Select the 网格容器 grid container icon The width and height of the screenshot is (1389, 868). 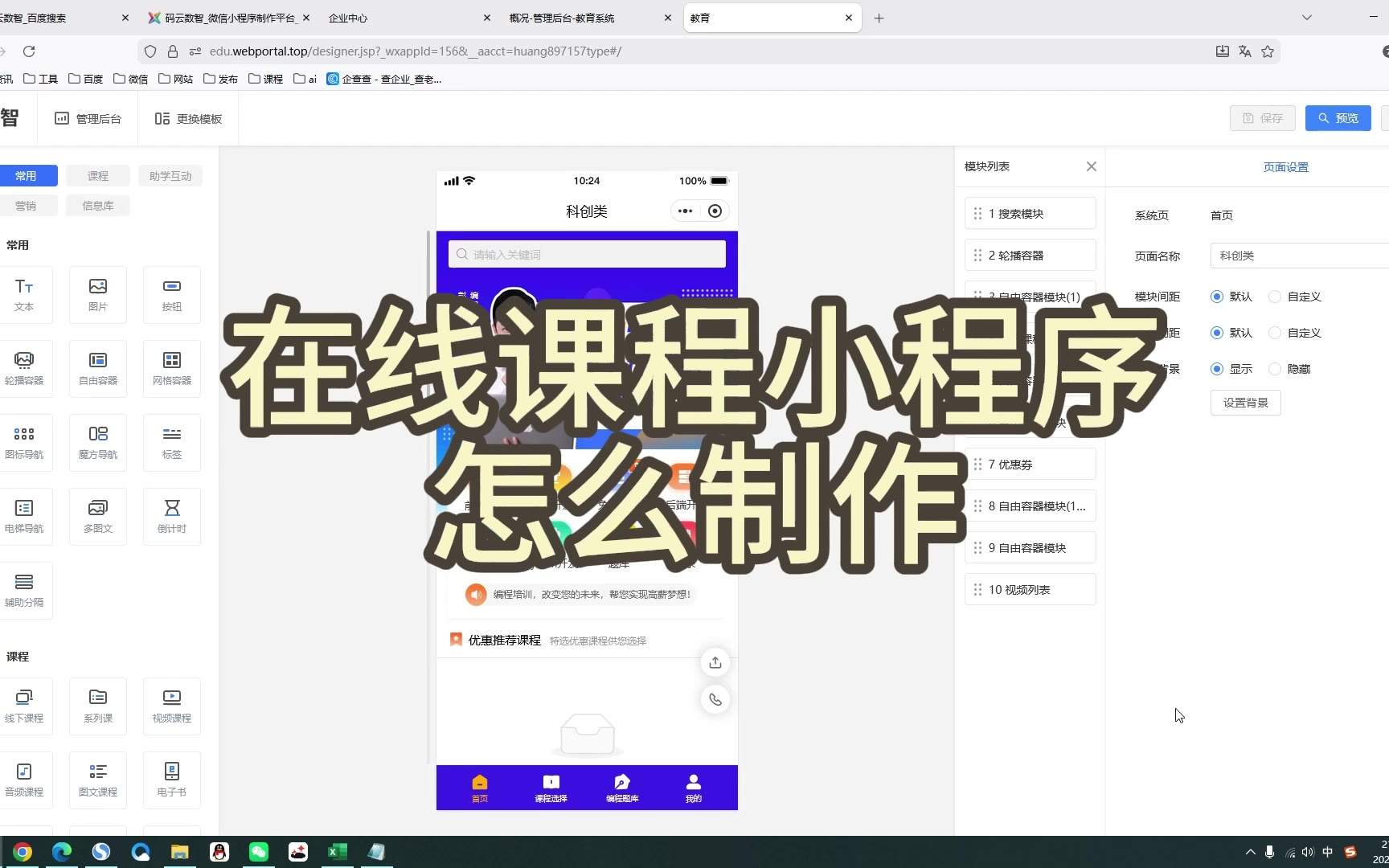click(x=172, y=368)
